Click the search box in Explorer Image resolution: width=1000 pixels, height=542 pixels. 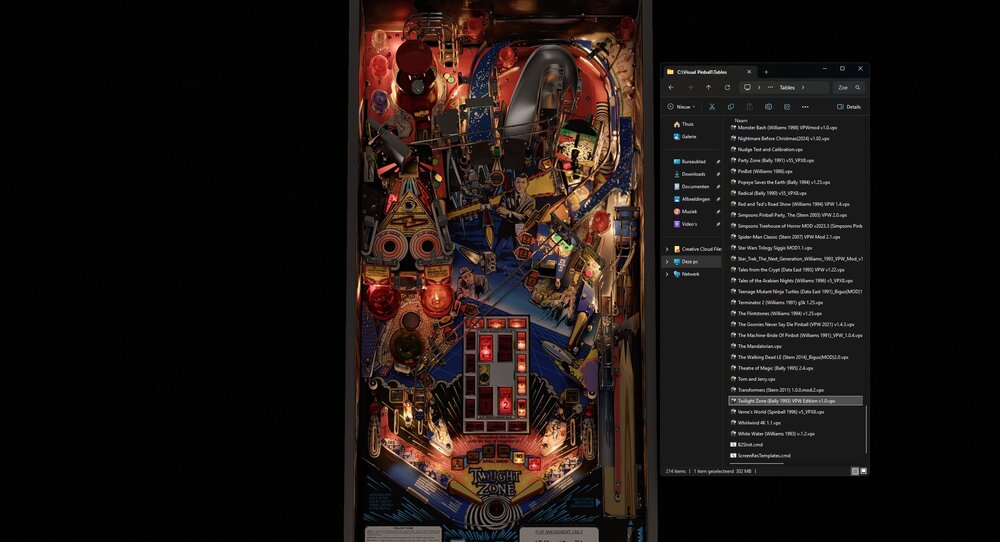[849, 87]
